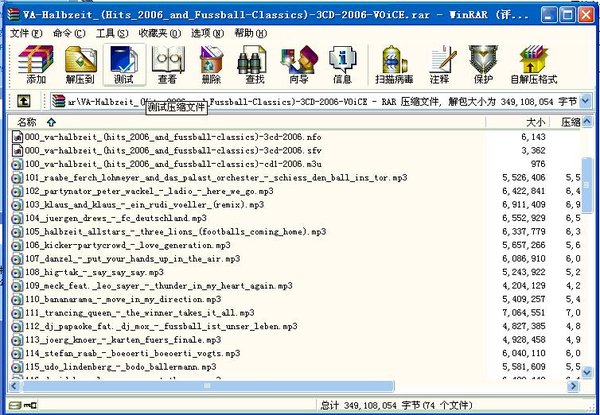Open the 工具(S) menu

112,34
